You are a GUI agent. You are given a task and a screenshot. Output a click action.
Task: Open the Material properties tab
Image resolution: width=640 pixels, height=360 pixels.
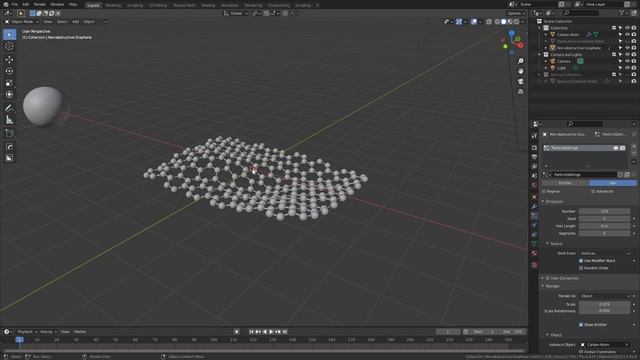(534, 253)
